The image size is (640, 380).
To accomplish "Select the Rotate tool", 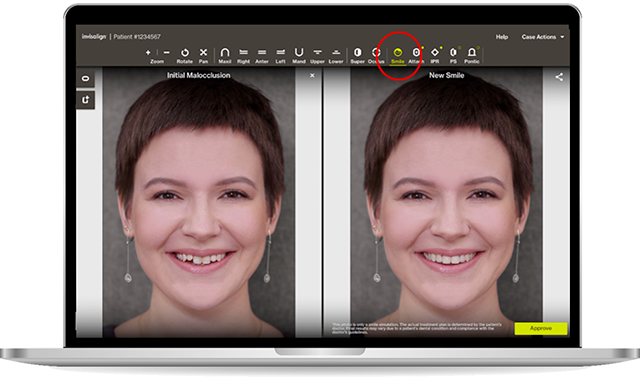I will [x=184, y=56].
